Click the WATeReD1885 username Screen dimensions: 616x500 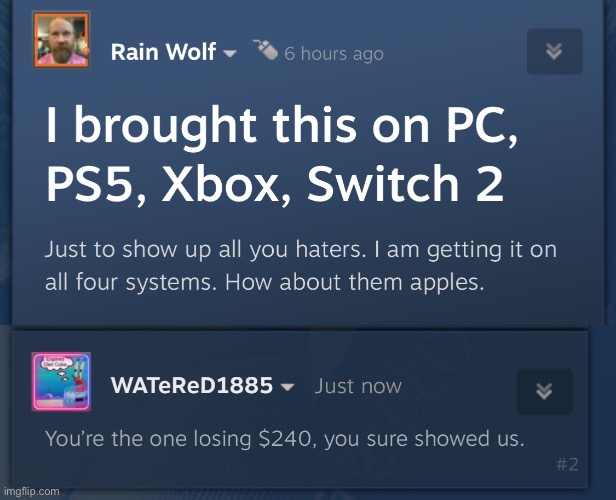click(x=192, y=385)
